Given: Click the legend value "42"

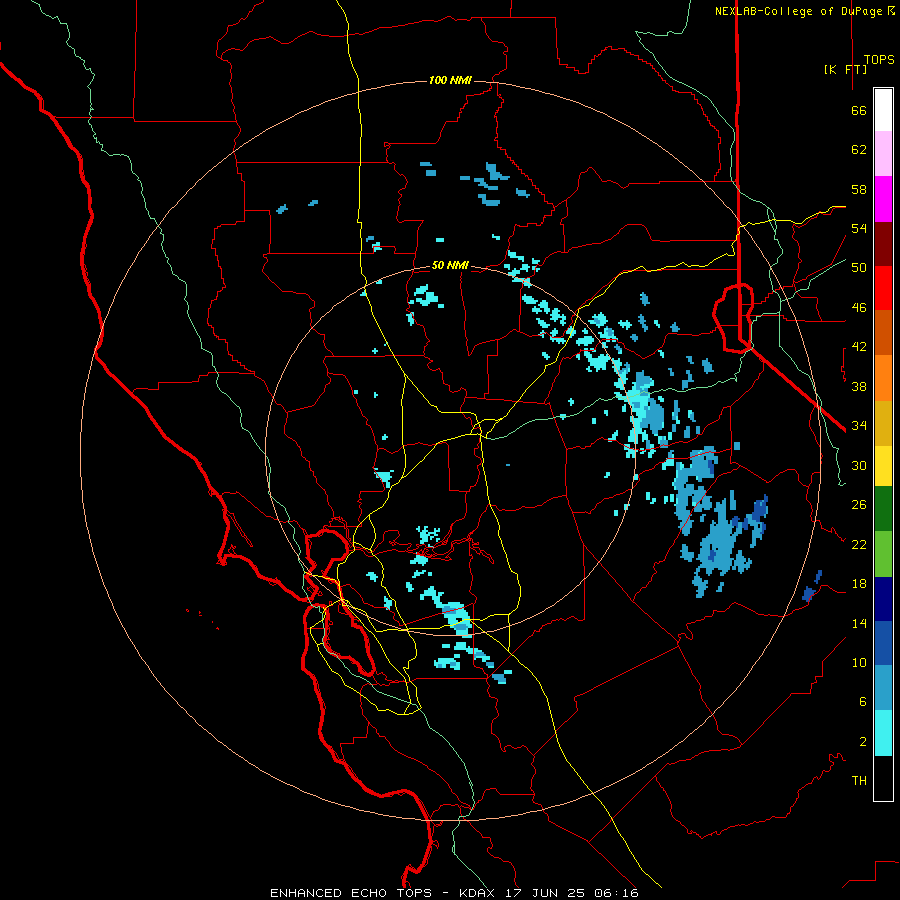Looking at the screenshot, I should click(859, 347).
